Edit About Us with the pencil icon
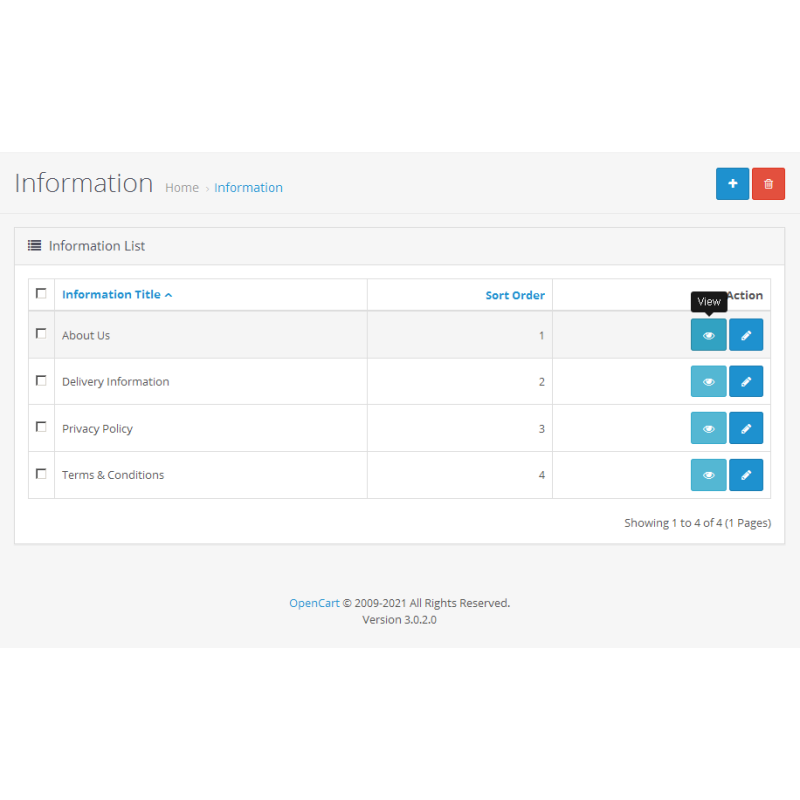 (746, 335)
